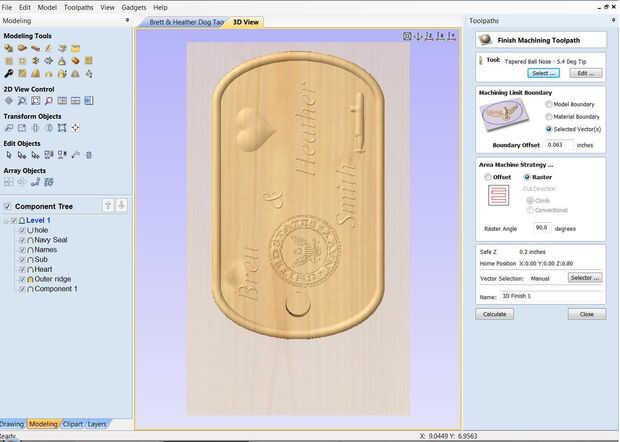620x442 pixels.
Task: Switch to the Drawing bottom tab
Action: pos(12,424)
